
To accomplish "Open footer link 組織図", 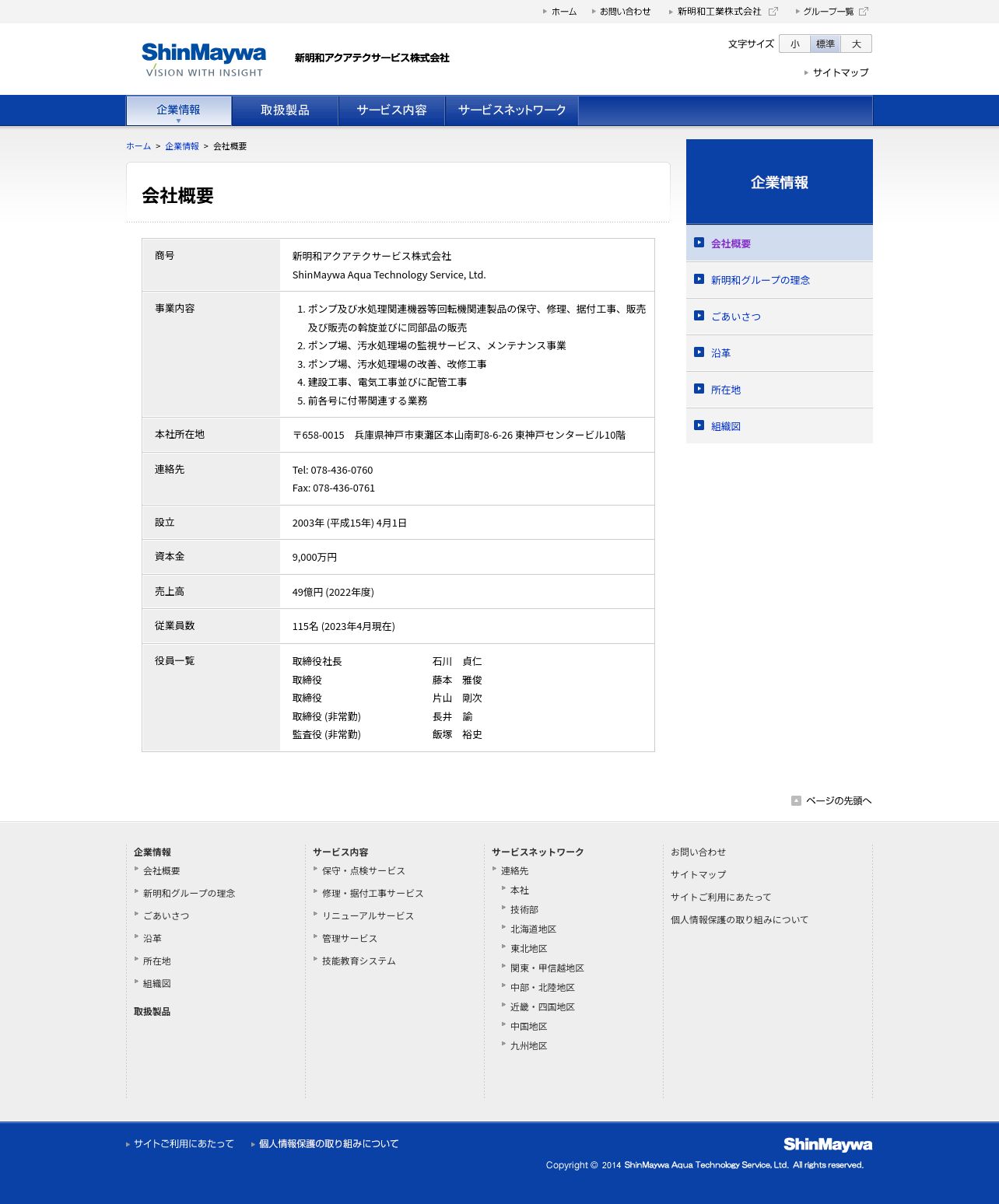I will [x=157, y=984].
